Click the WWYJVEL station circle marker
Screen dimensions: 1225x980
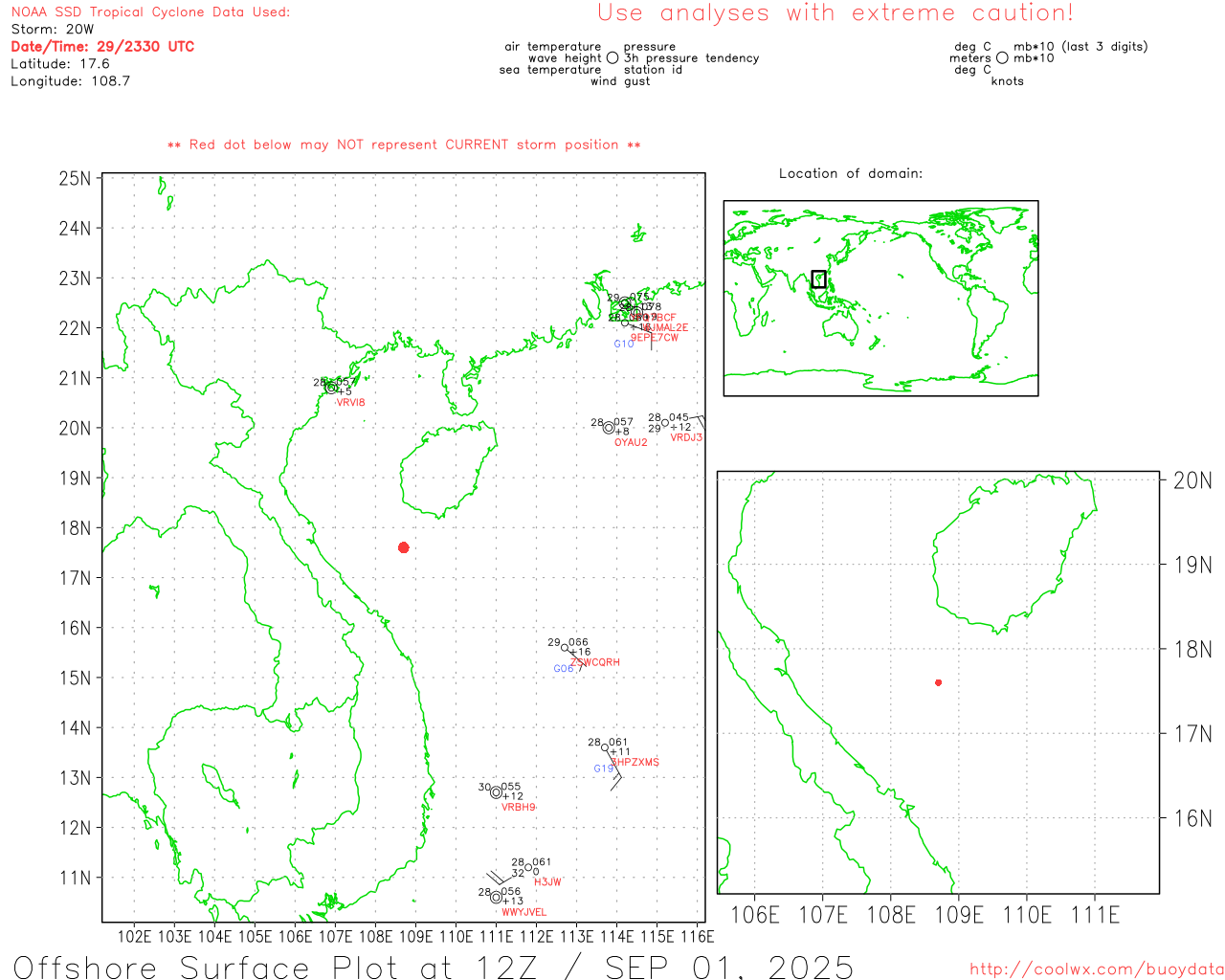(496, 898)
